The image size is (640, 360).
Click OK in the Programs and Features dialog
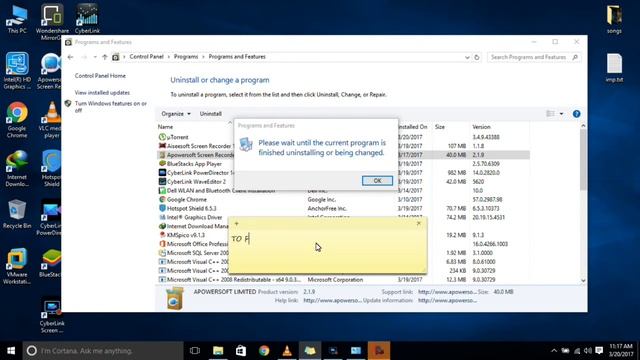(x=377, y=180)
